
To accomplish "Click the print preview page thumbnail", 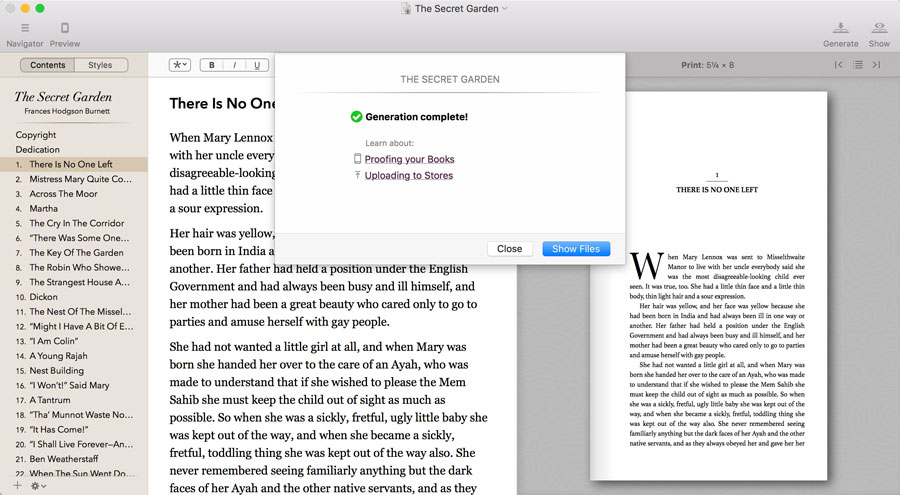I will [x=708, y=285].
